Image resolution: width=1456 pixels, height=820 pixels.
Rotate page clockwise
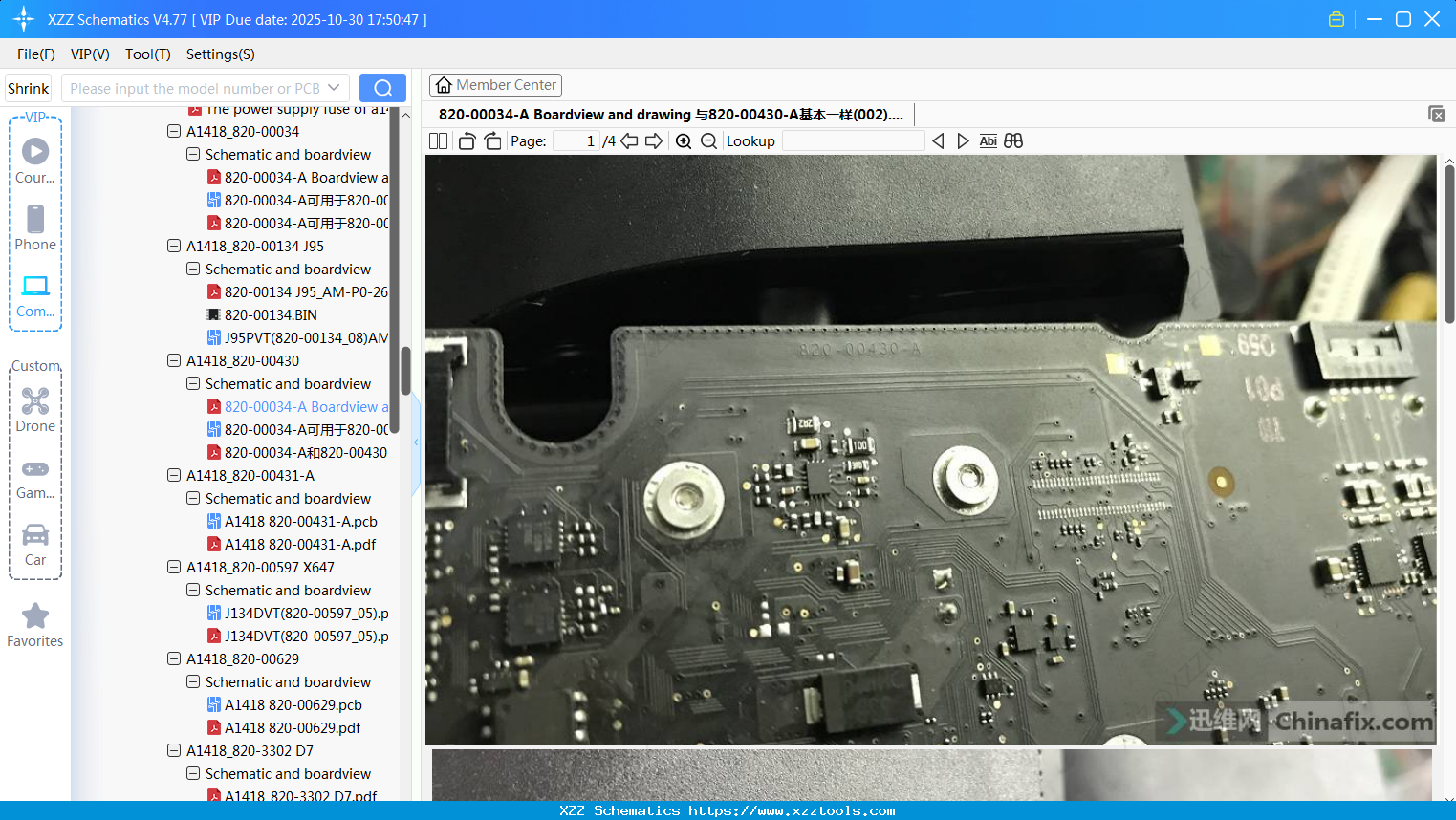coord(492,141)
